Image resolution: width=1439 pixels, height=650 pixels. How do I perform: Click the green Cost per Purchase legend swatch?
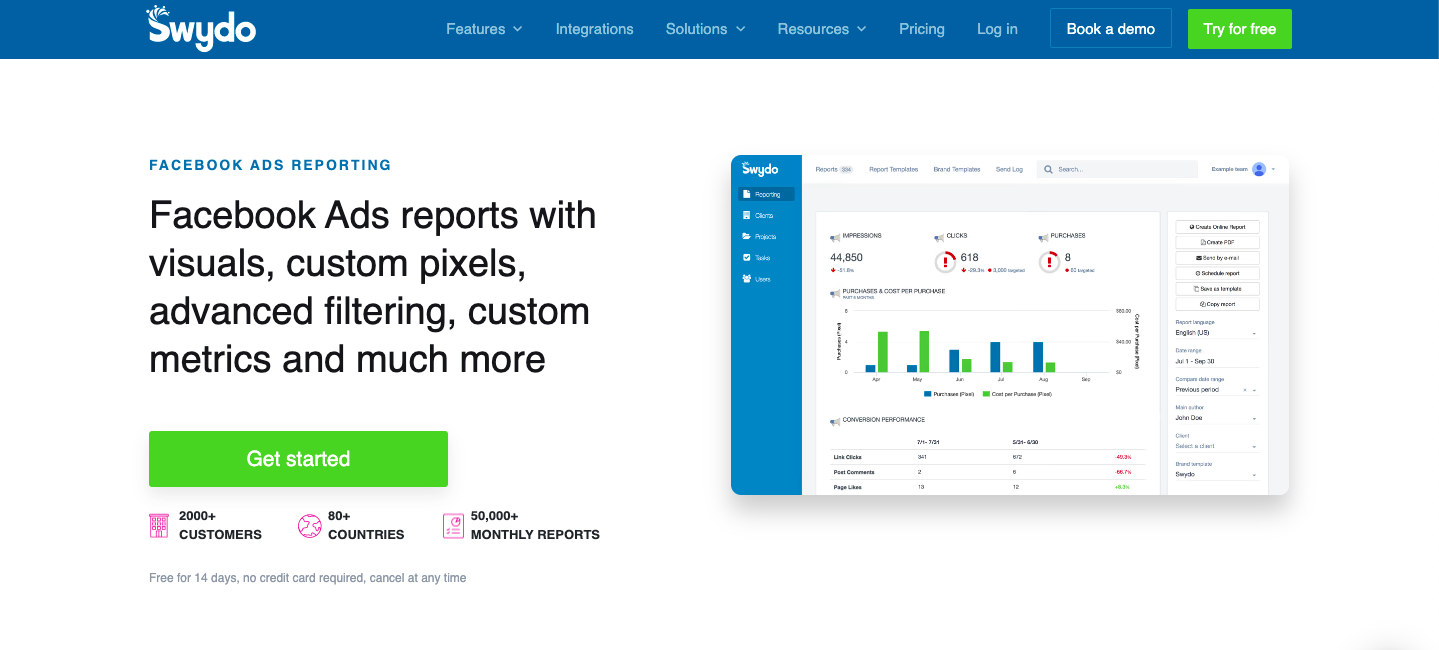[x=986, y=394]
